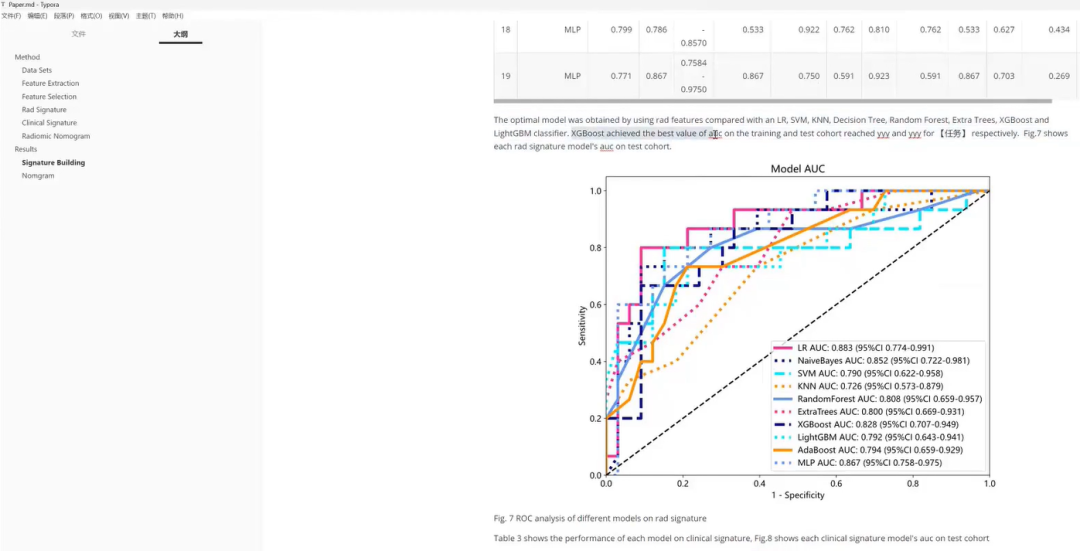
Task: Open the 格式(O) menu
Action: [x=91, y=15]
